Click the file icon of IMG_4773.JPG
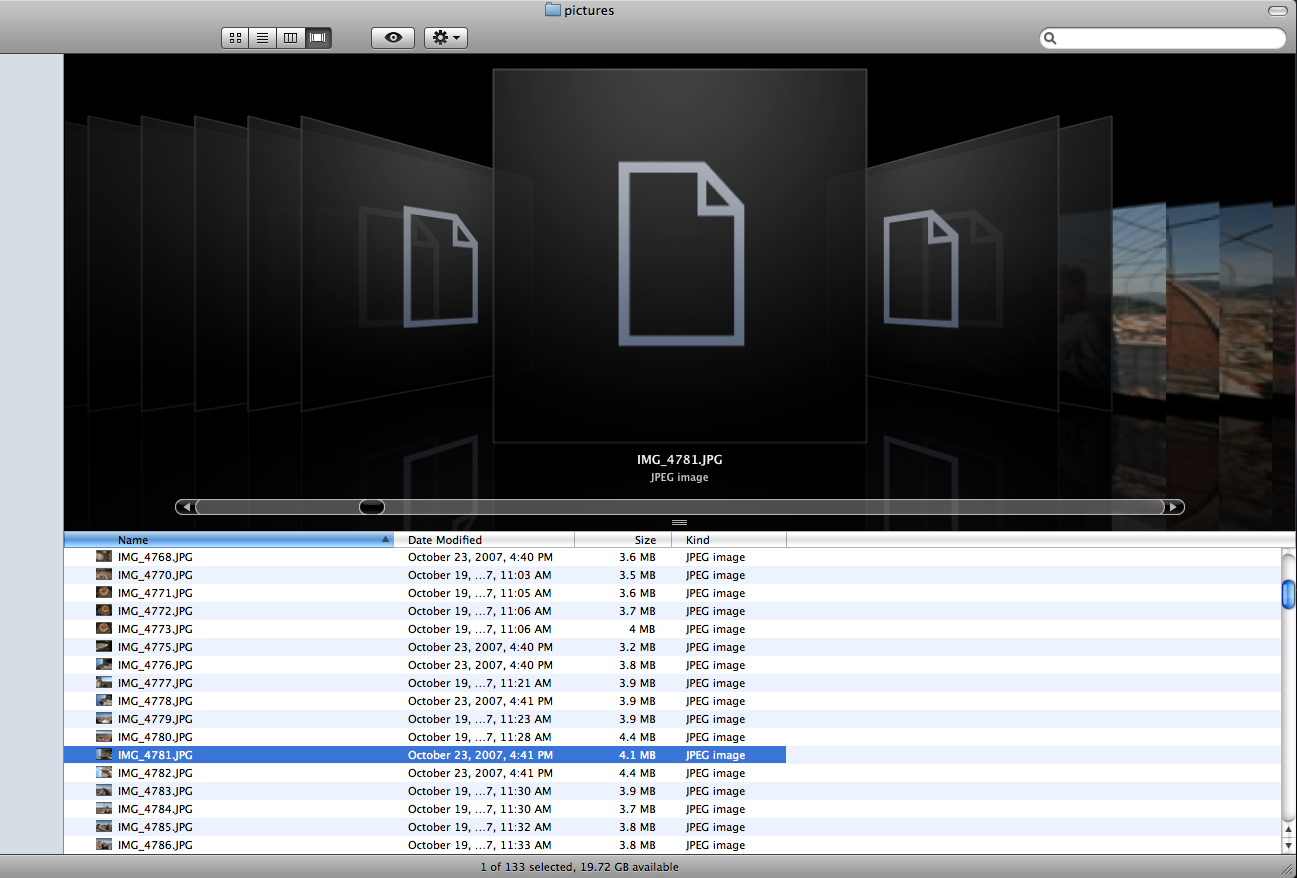1297x878 pixels. point(104,629)
